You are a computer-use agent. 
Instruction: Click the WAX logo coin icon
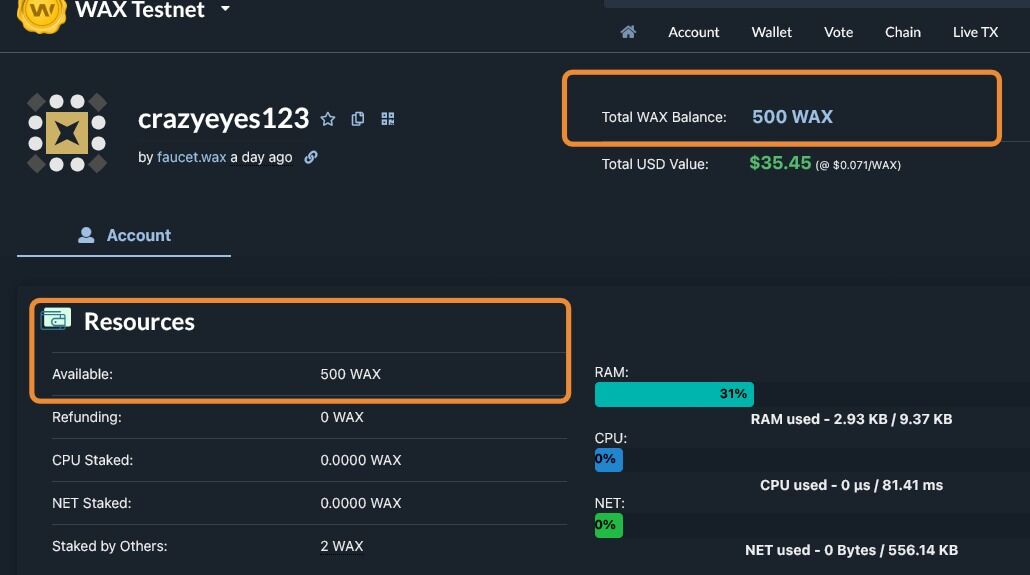pos(42,12)
